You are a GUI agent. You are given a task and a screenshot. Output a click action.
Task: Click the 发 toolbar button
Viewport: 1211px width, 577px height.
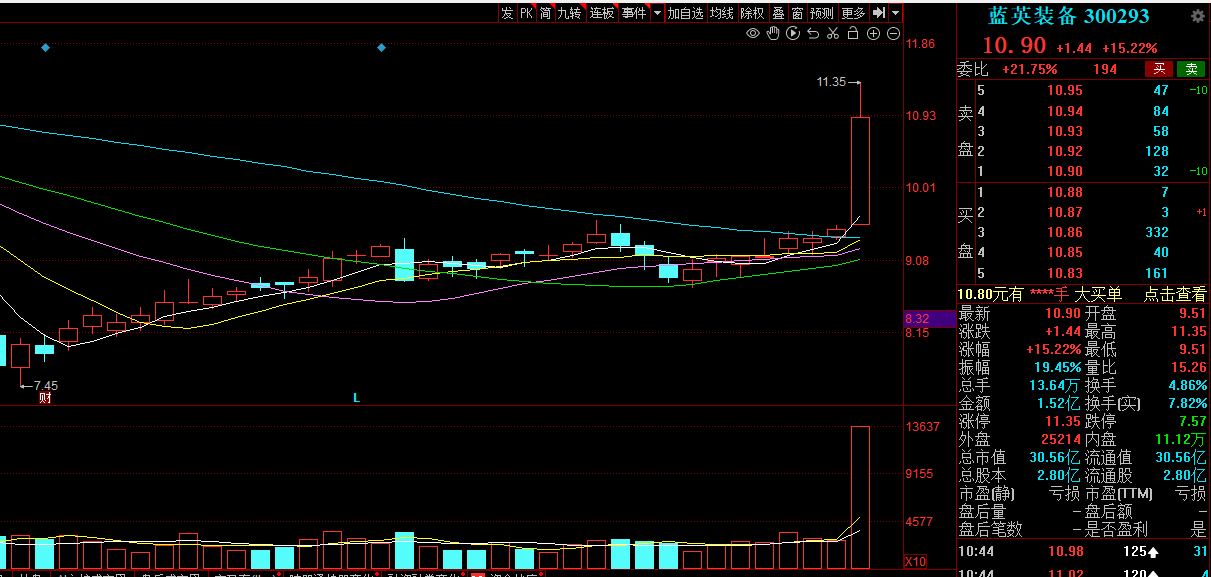point(507,13)
